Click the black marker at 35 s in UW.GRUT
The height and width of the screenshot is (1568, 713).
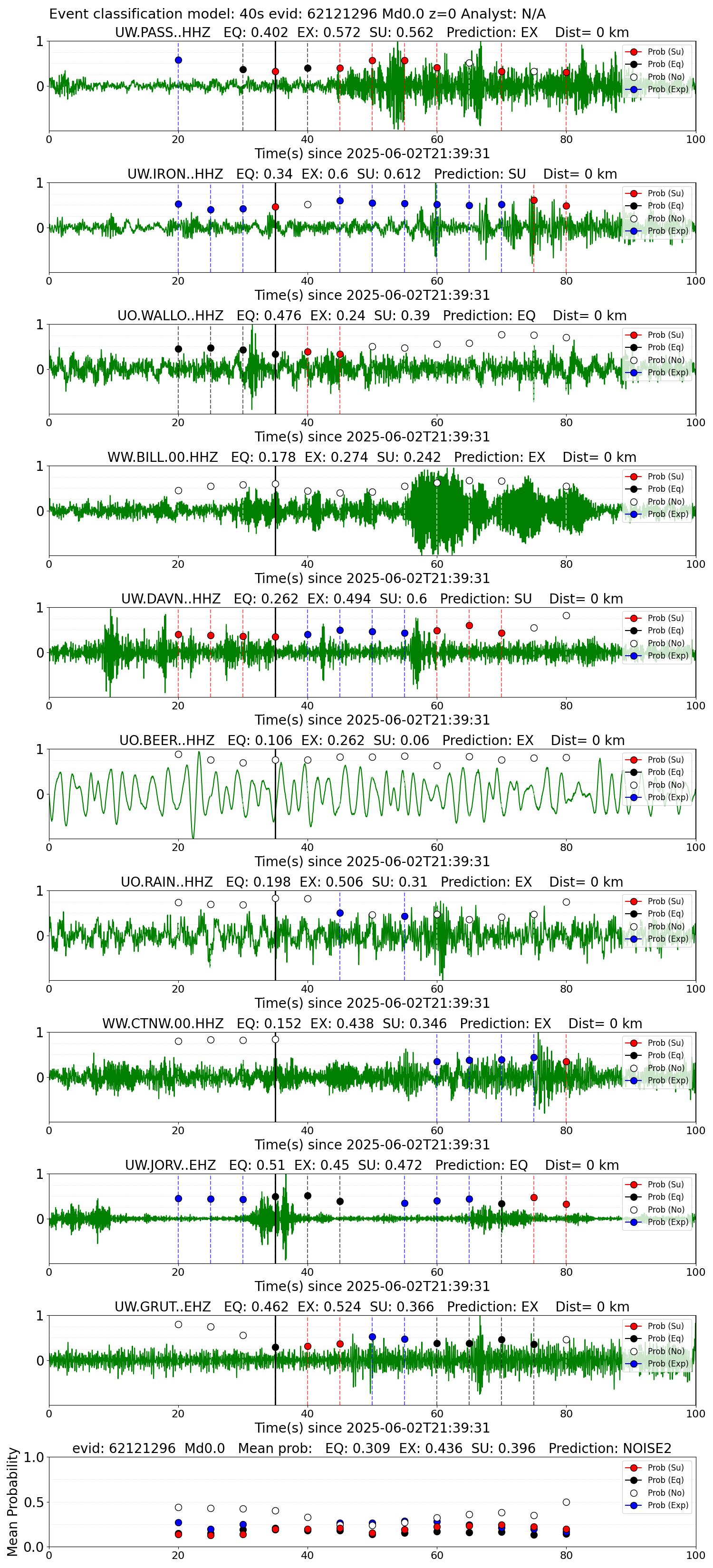(x=275, y=1348)
